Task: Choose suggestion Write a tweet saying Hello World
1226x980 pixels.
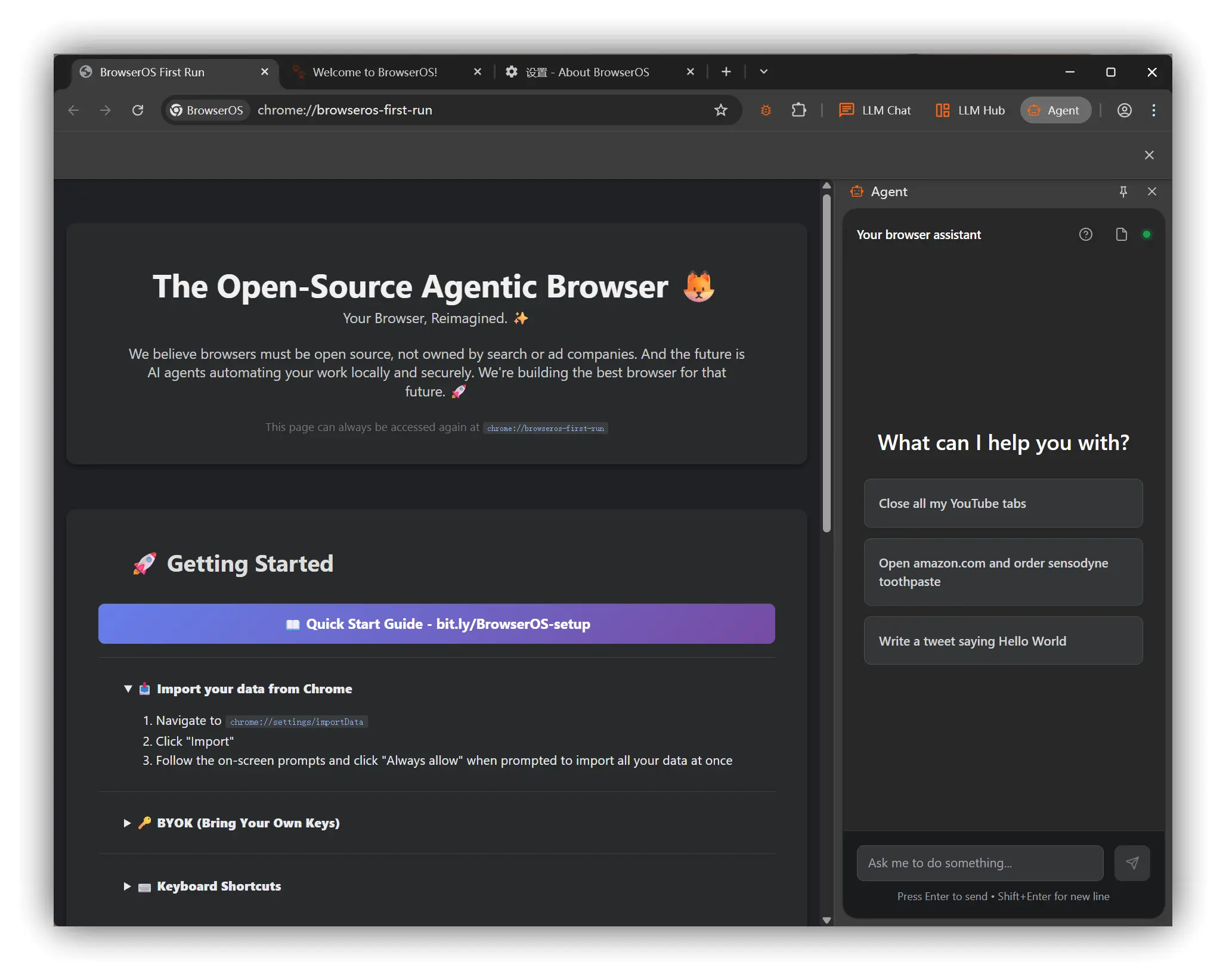Action: pyautogui.click(x=1003, y=641)
